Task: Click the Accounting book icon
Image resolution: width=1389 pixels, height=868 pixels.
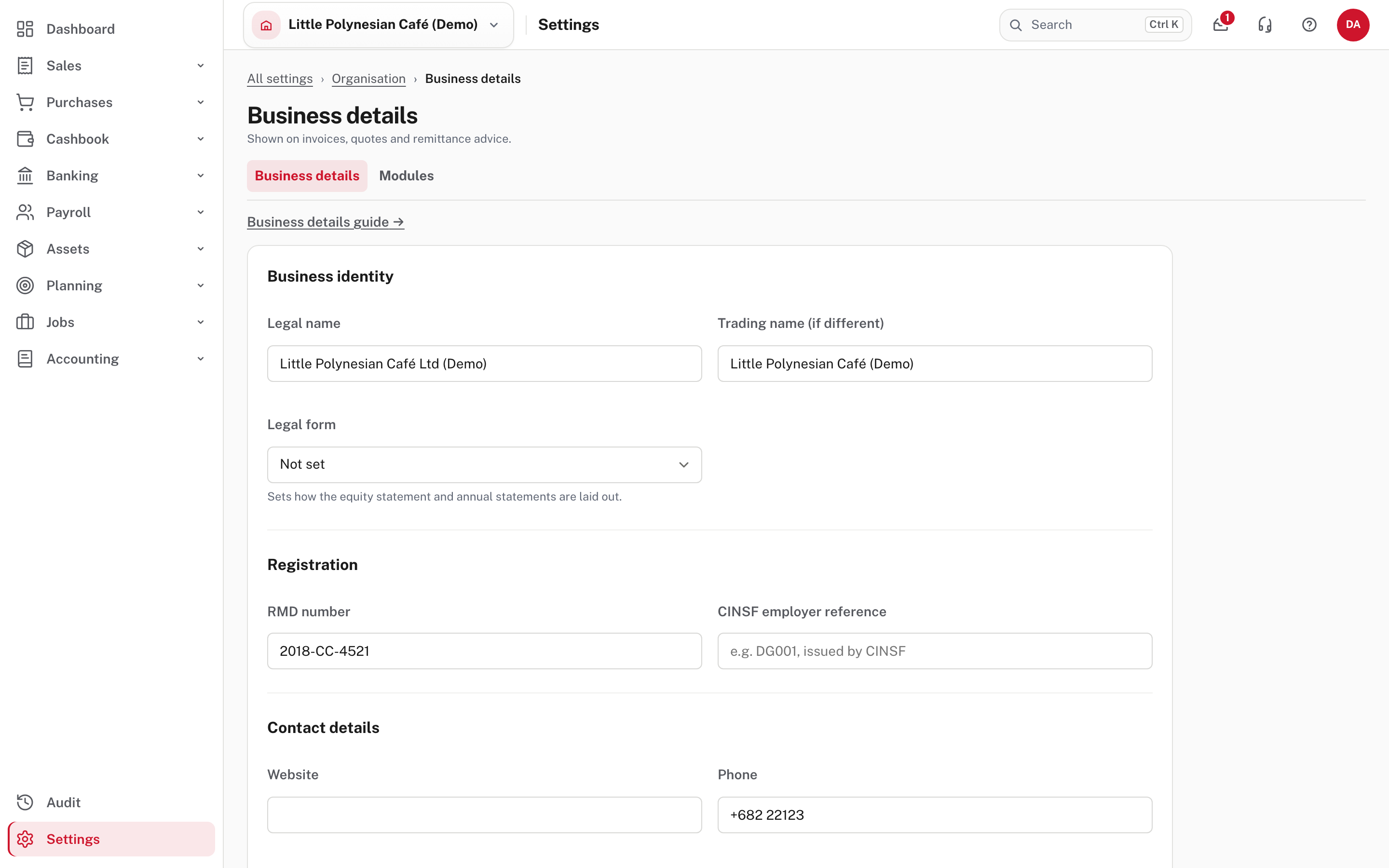Action: tap(25, 359)
